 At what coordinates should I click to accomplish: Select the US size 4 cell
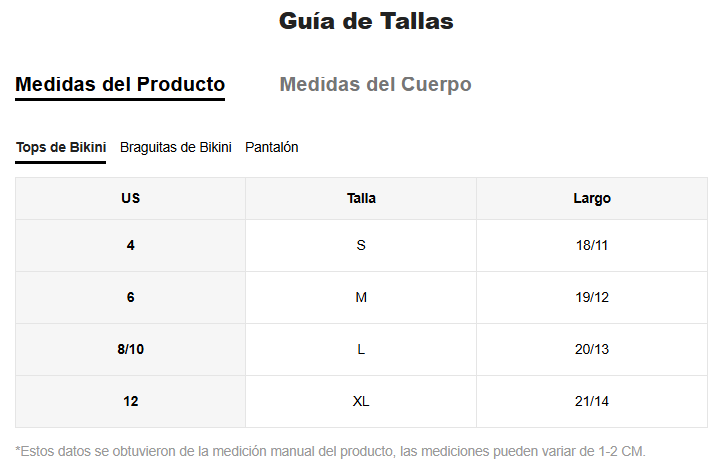click(131, 245)
